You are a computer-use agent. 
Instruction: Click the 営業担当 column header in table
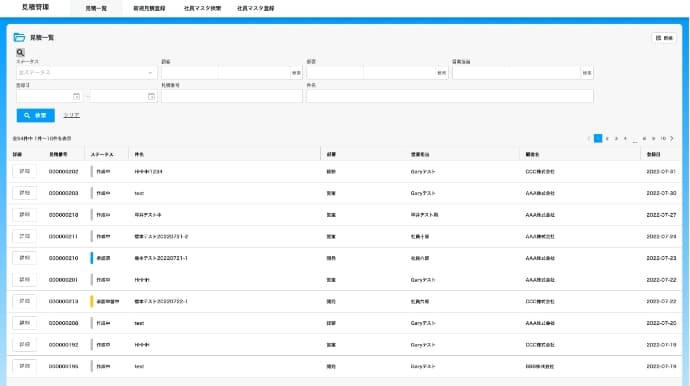(420, 154)
